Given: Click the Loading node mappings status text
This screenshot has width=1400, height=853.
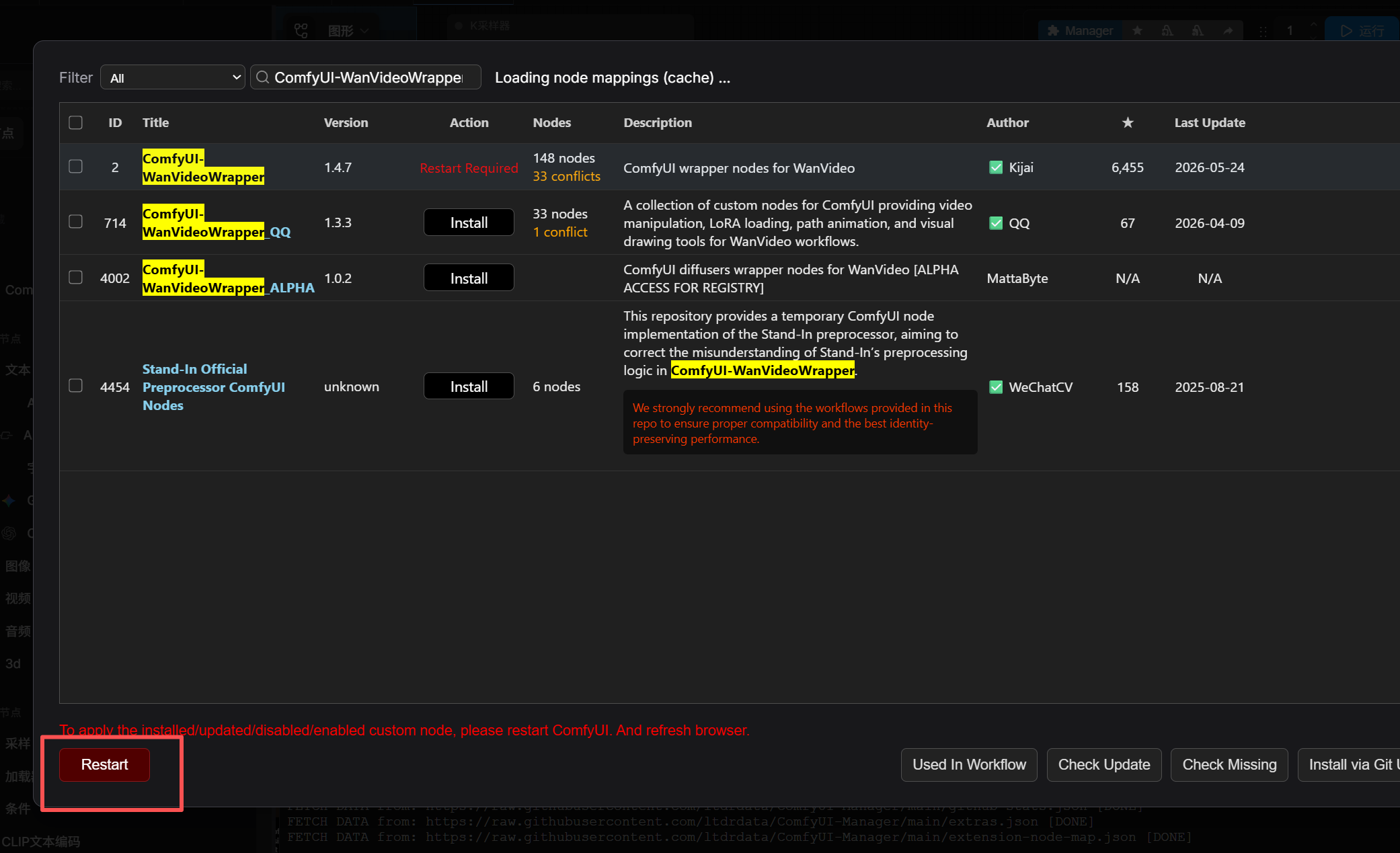Looking at the screenshot, I should [x=613, y=77].
